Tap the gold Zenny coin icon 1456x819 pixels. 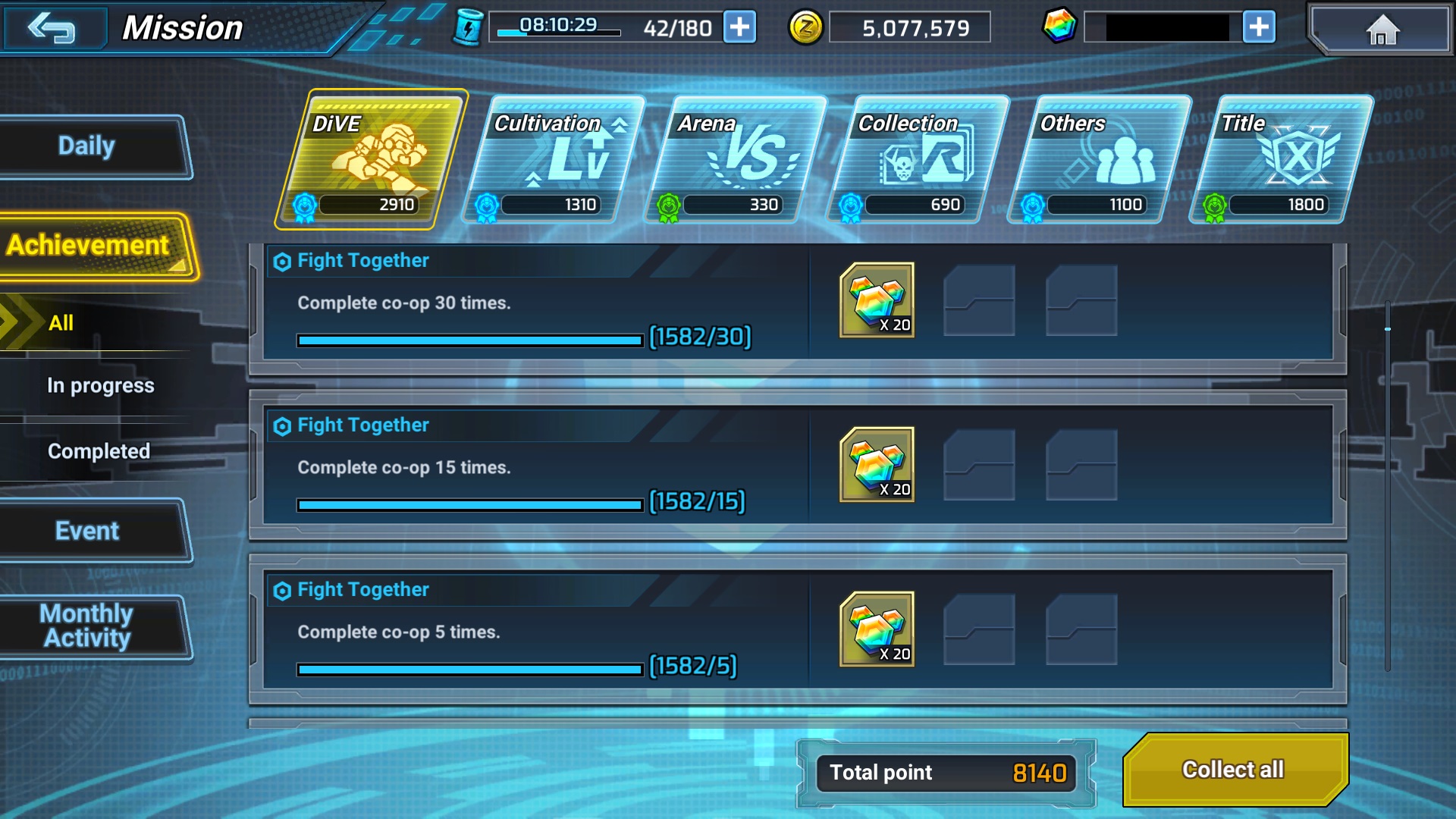coord(805,28)
